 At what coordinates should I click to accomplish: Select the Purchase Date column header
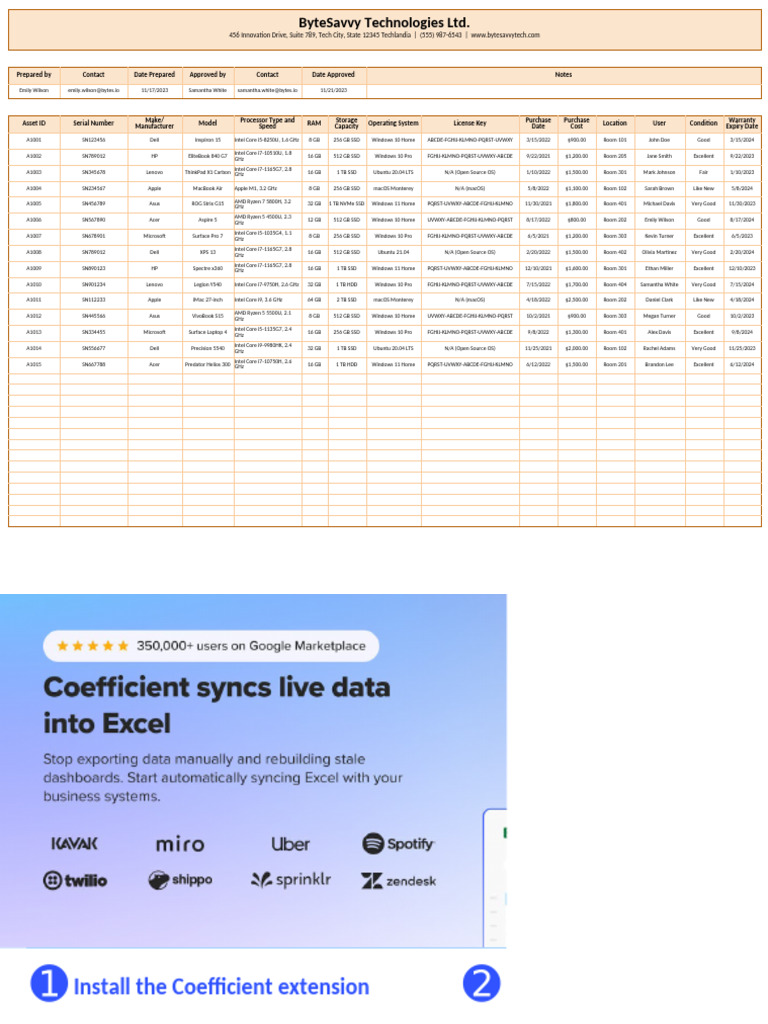[x=538, y=123]
